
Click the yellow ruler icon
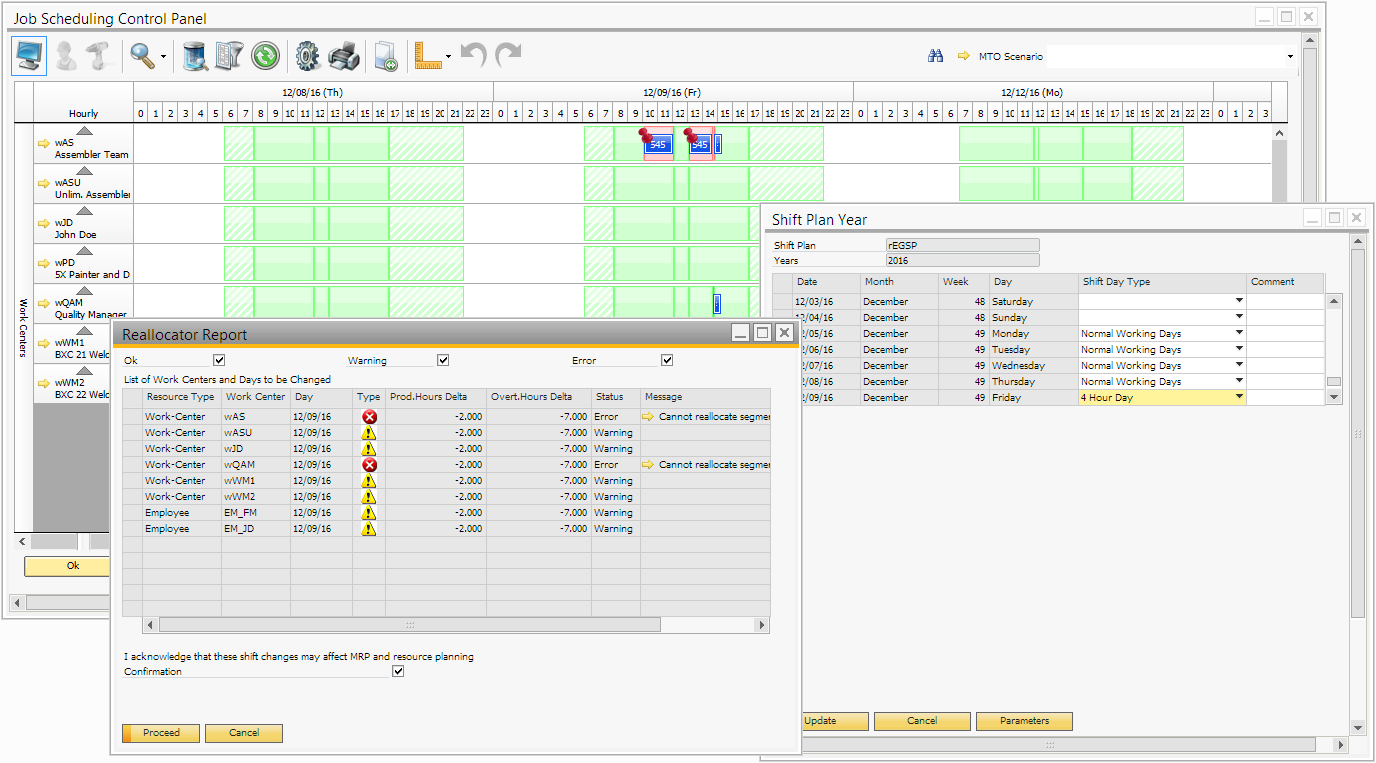pyautogui.click(x=428, y=56)
